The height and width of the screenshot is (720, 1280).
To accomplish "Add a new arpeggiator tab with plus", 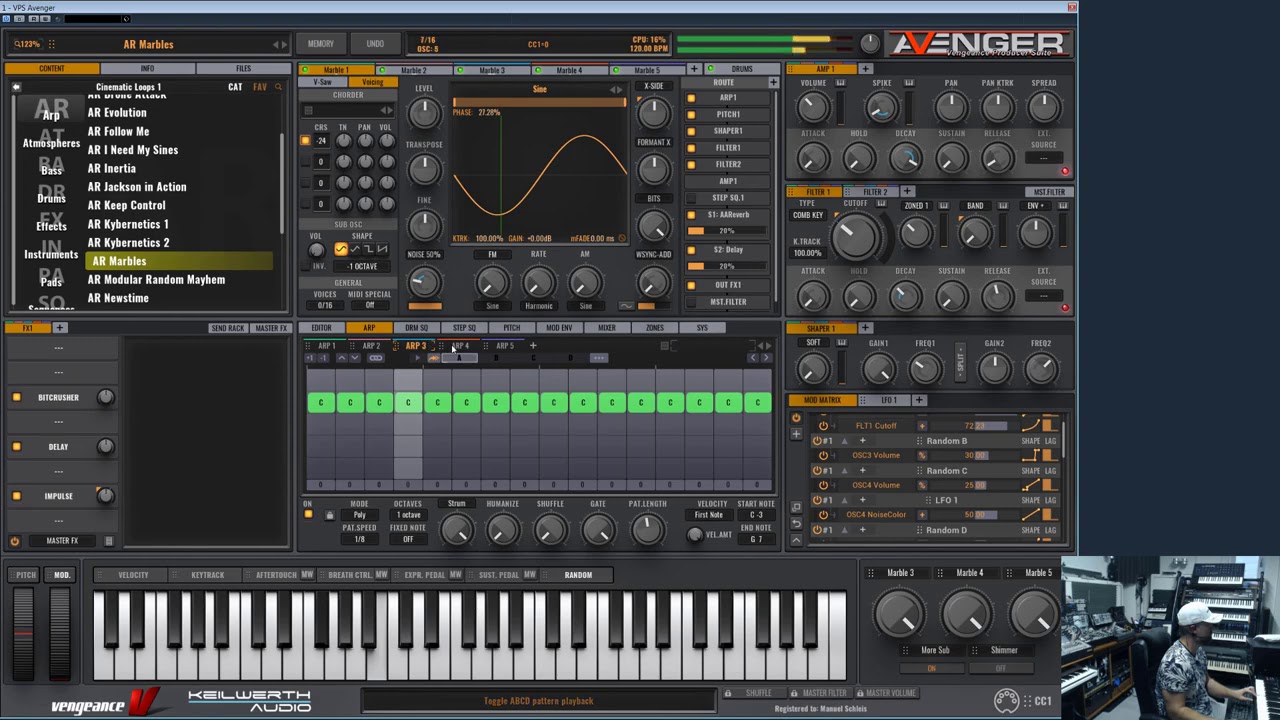I will (x=533, y=346).
